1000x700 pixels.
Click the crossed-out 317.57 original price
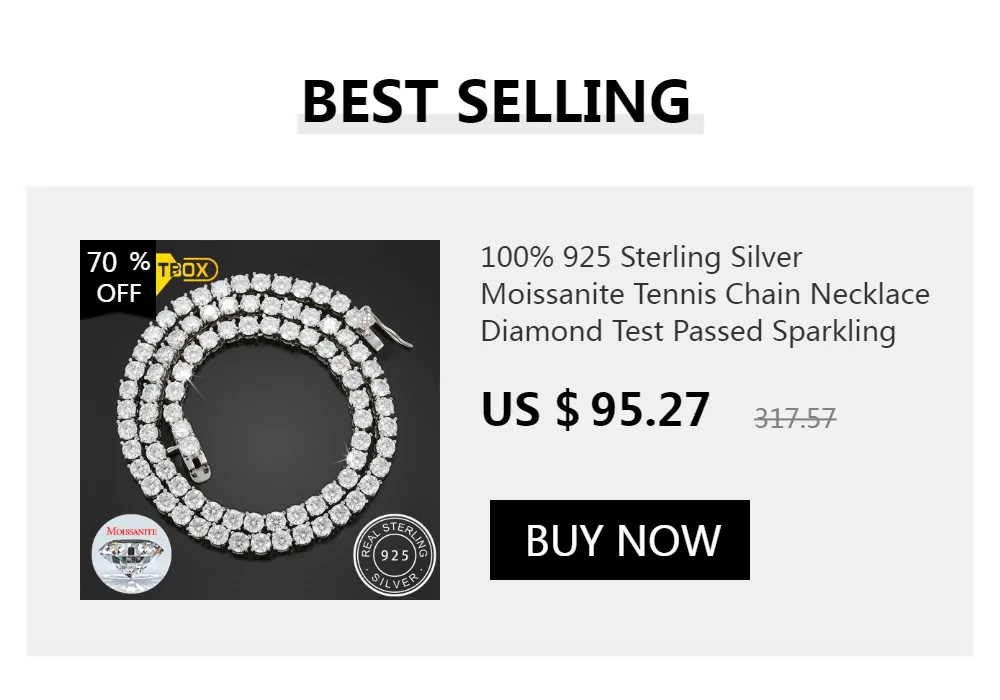795,419
